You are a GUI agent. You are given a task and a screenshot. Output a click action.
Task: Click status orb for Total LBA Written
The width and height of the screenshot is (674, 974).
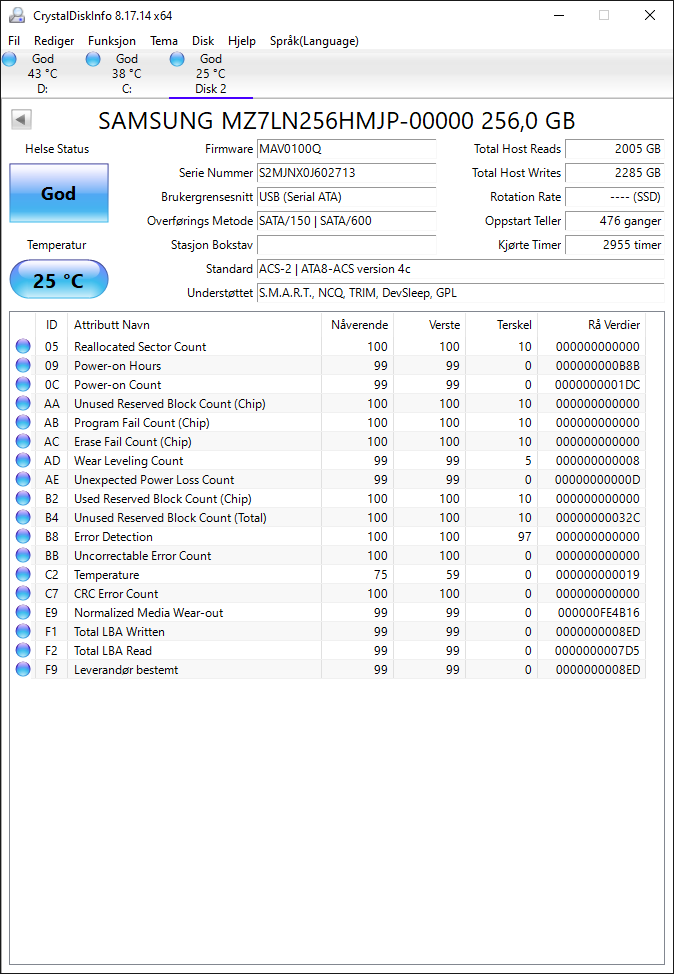[x=23, y=632]
